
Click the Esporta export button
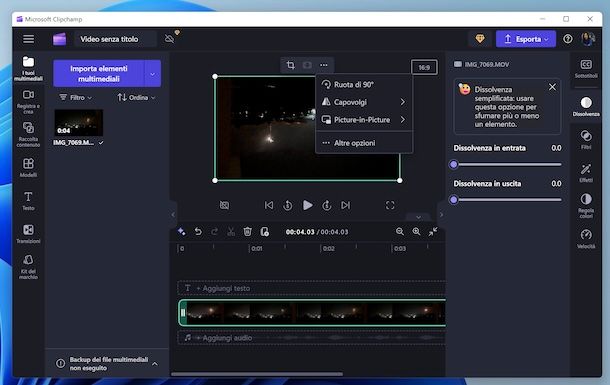(x=526, y=39)
